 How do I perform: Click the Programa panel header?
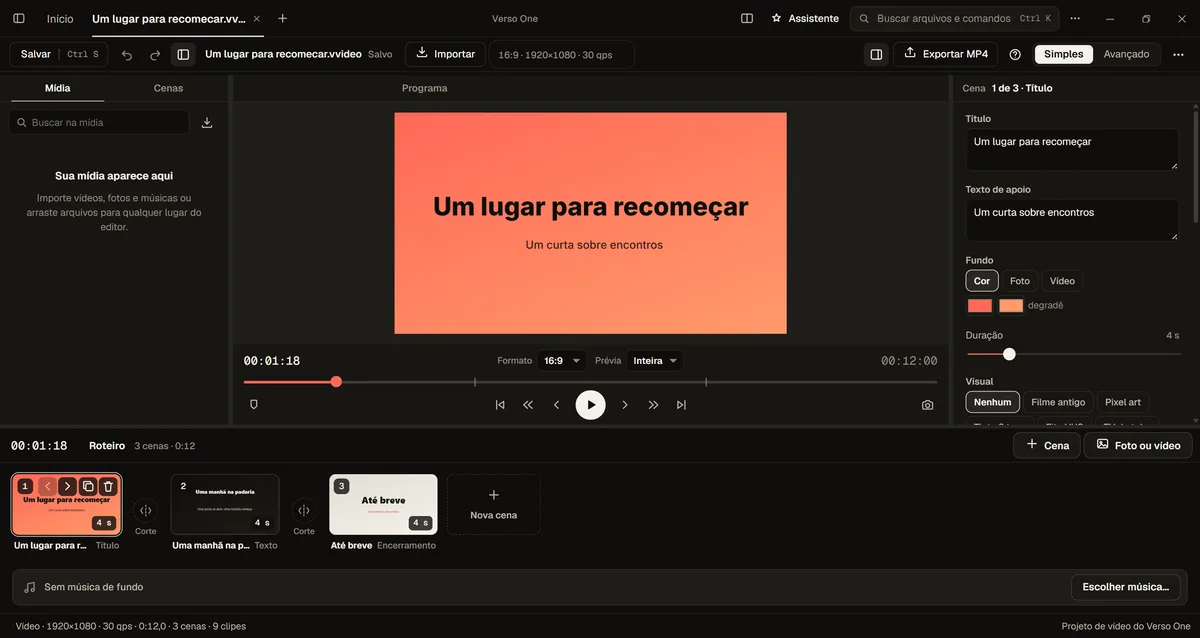(424, 88)
